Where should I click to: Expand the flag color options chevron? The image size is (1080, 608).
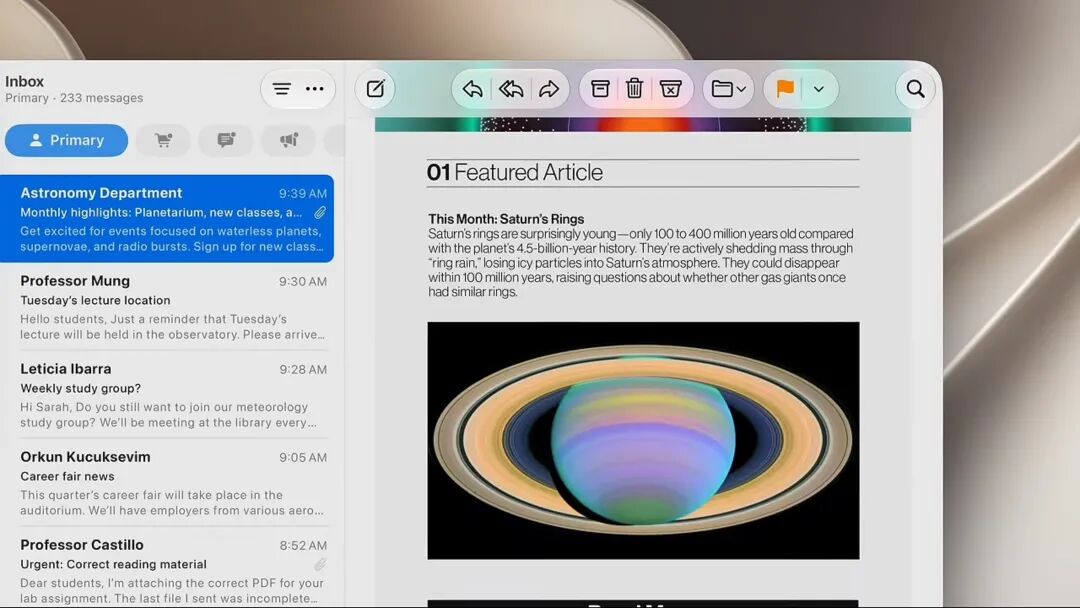pos(818,89)
